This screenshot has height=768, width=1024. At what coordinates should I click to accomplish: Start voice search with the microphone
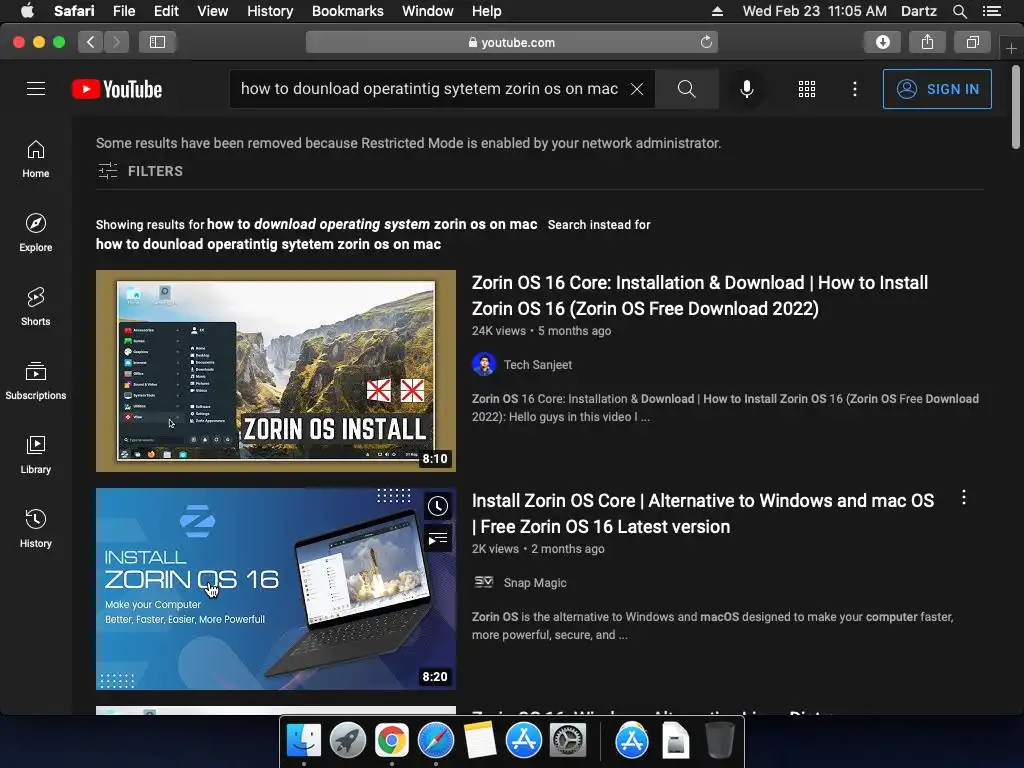click(746, 89)
